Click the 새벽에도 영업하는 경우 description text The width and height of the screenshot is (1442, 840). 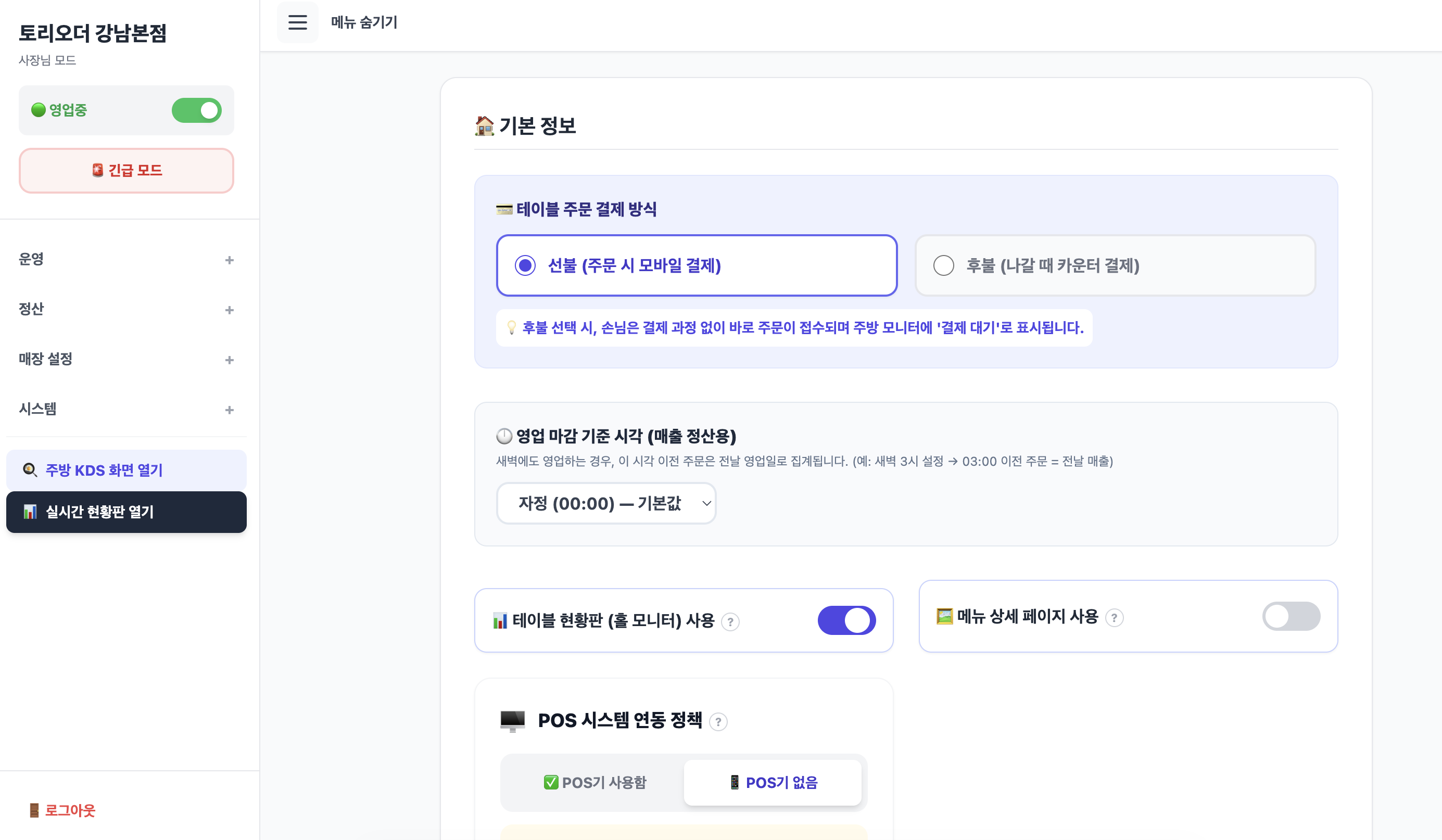click(804, 461)
